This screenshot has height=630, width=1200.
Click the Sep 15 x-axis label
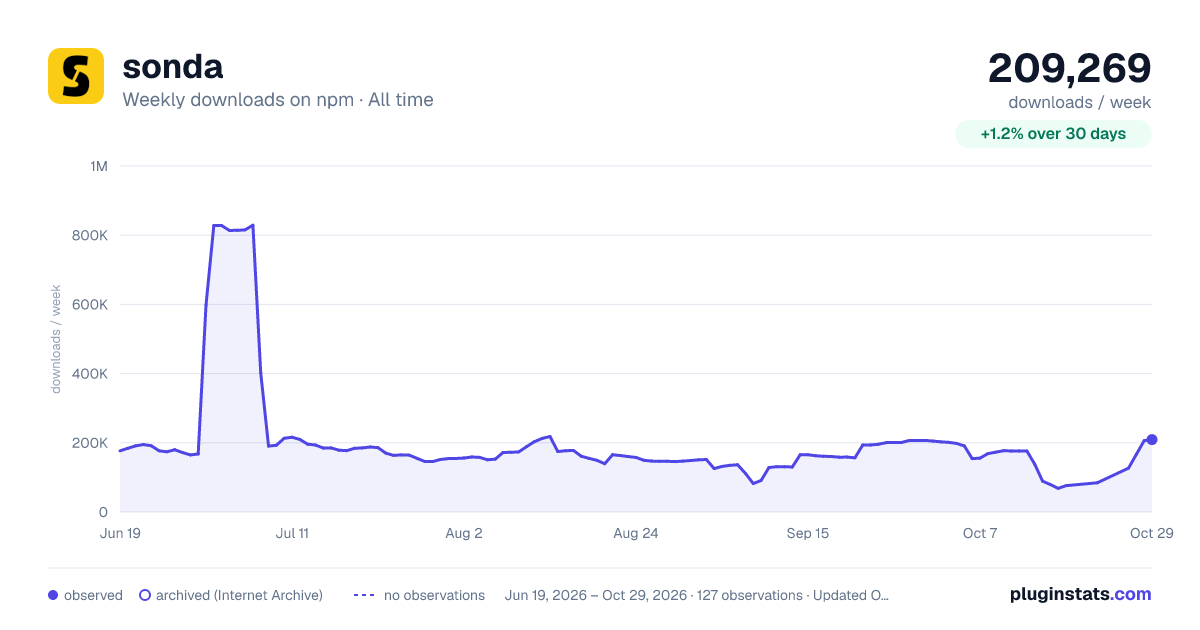pos(808,533)
